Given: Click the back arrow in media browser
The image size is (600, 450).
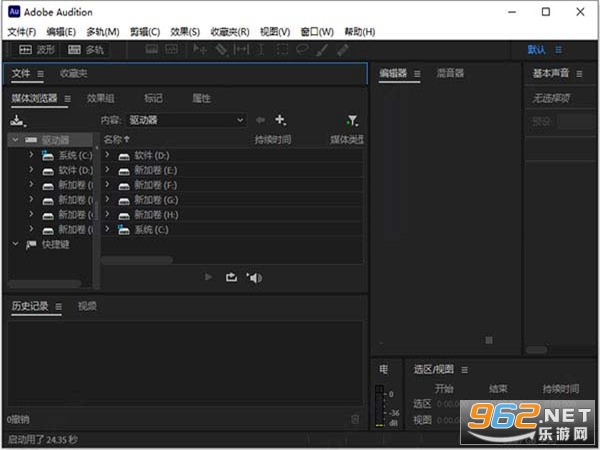Looking at the screenshot, I should (260, 120).
